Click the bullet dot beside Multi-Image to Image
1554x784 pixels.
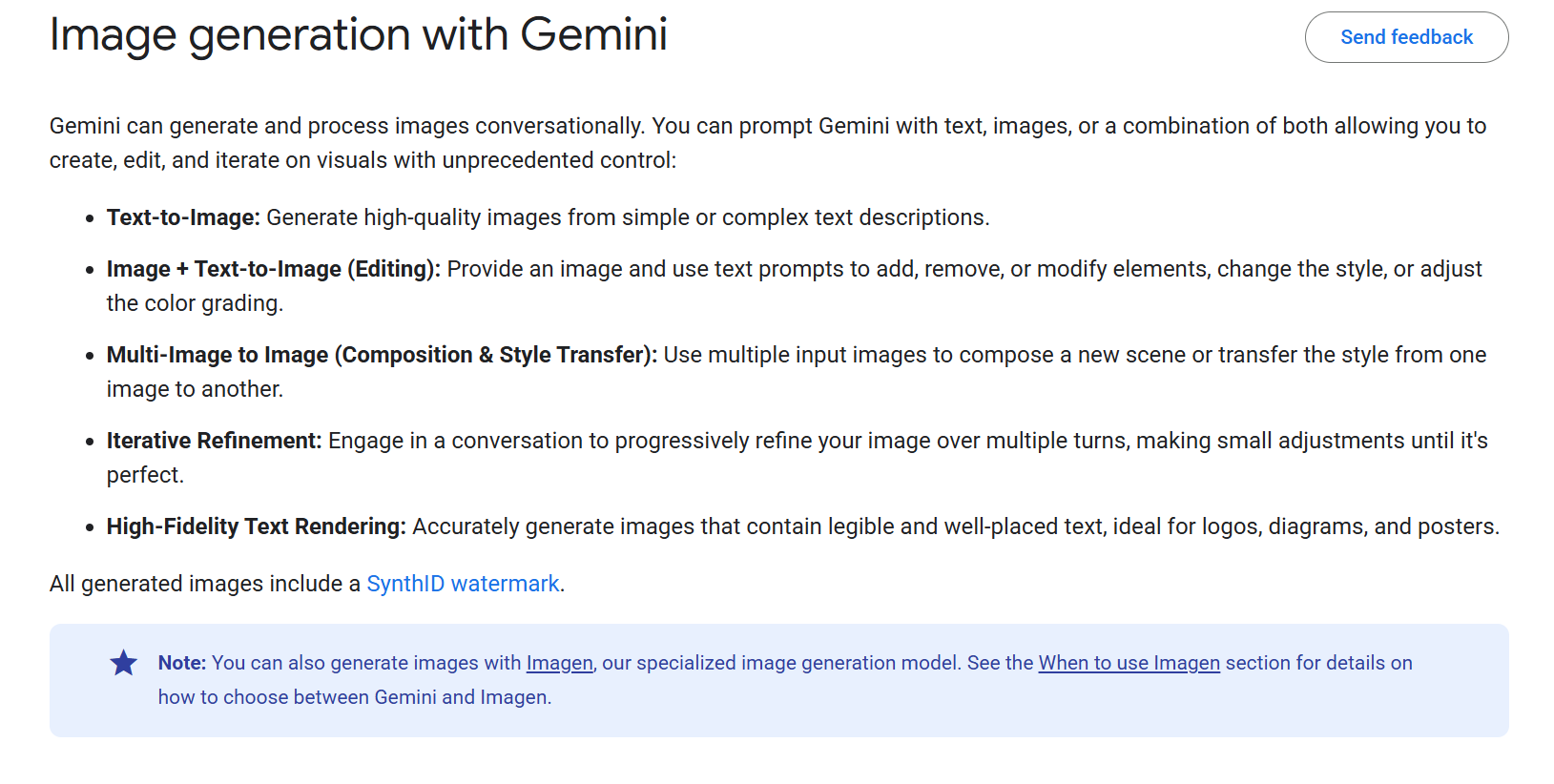(90, 356)
